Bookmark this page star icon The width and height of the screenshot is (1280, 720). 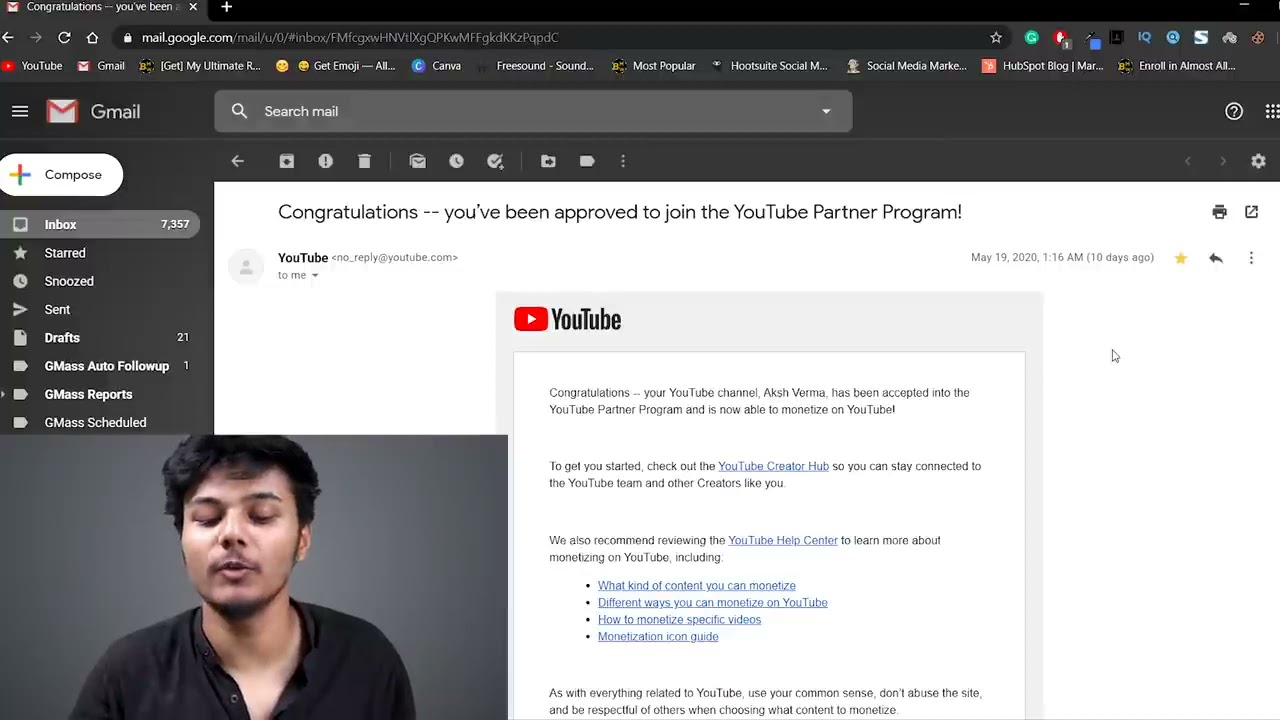996,37
